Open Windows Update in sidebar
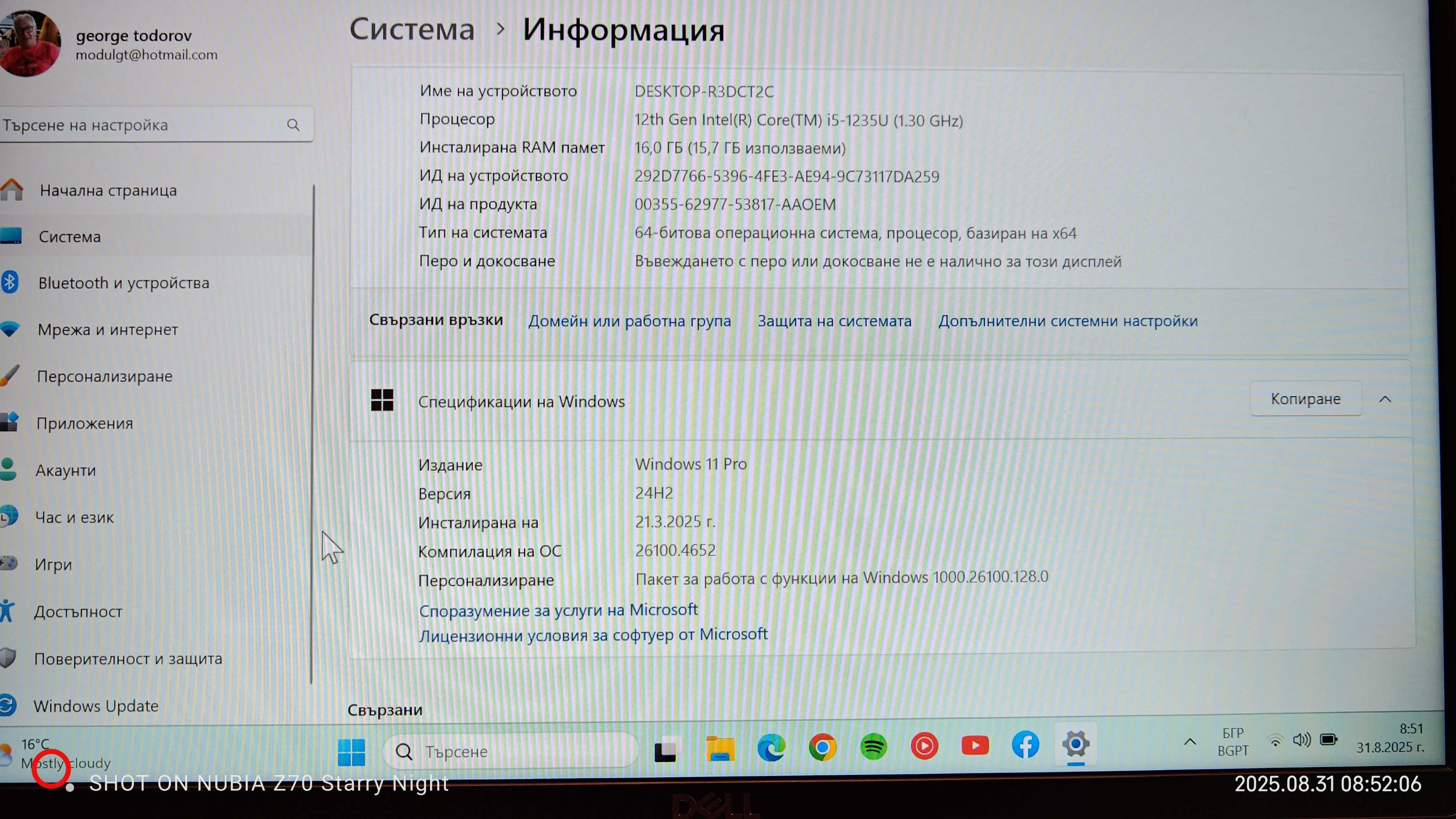Image resolution: width=1456 pixels, height=819 pixels. 96,706
